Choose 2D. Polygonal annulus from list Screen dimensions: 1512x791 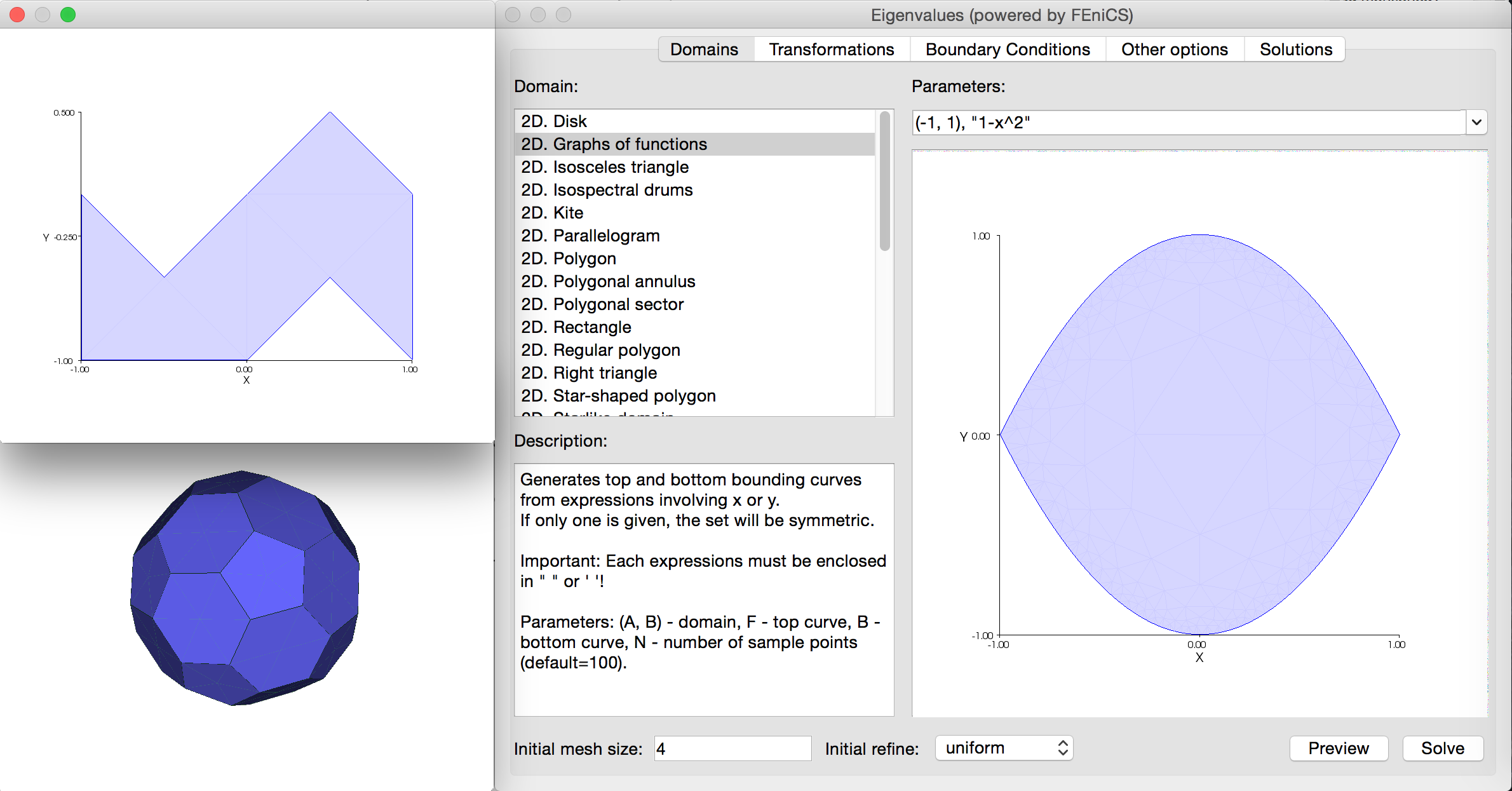608,281
